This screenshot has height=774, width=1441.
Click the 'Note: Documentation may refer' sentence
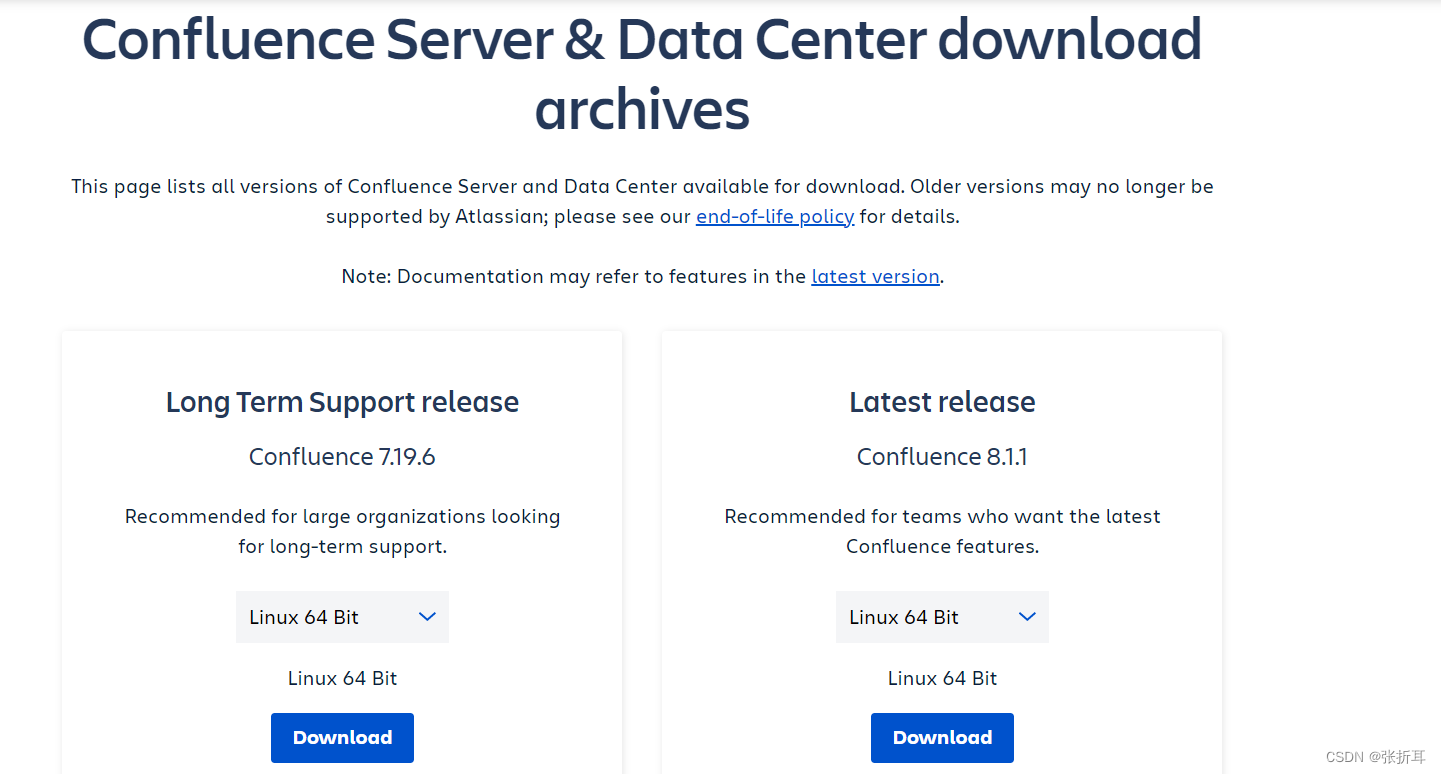642,276
